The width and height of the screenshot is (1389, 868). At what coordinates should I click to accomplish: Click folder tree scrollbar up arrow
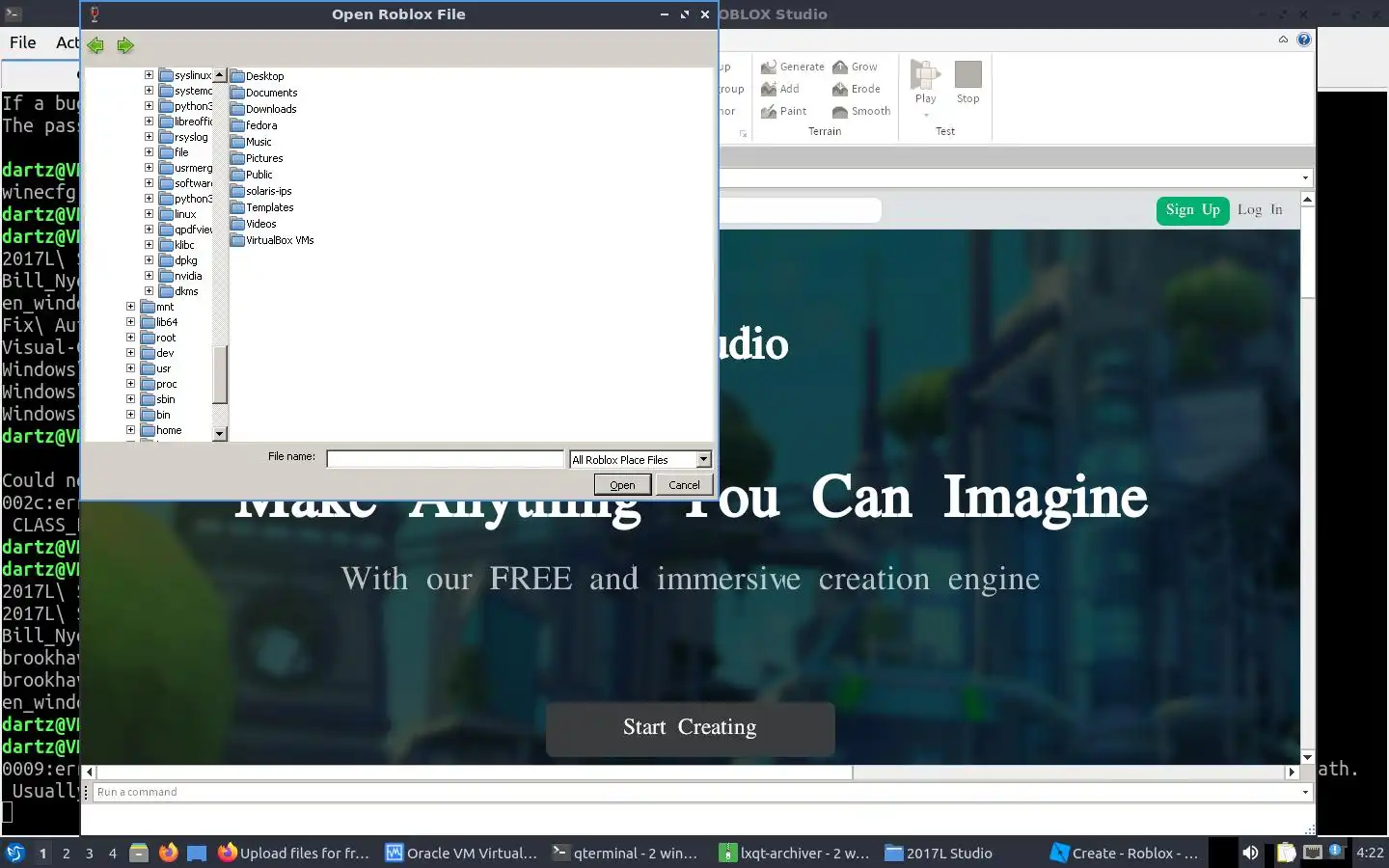pos(219,75)
